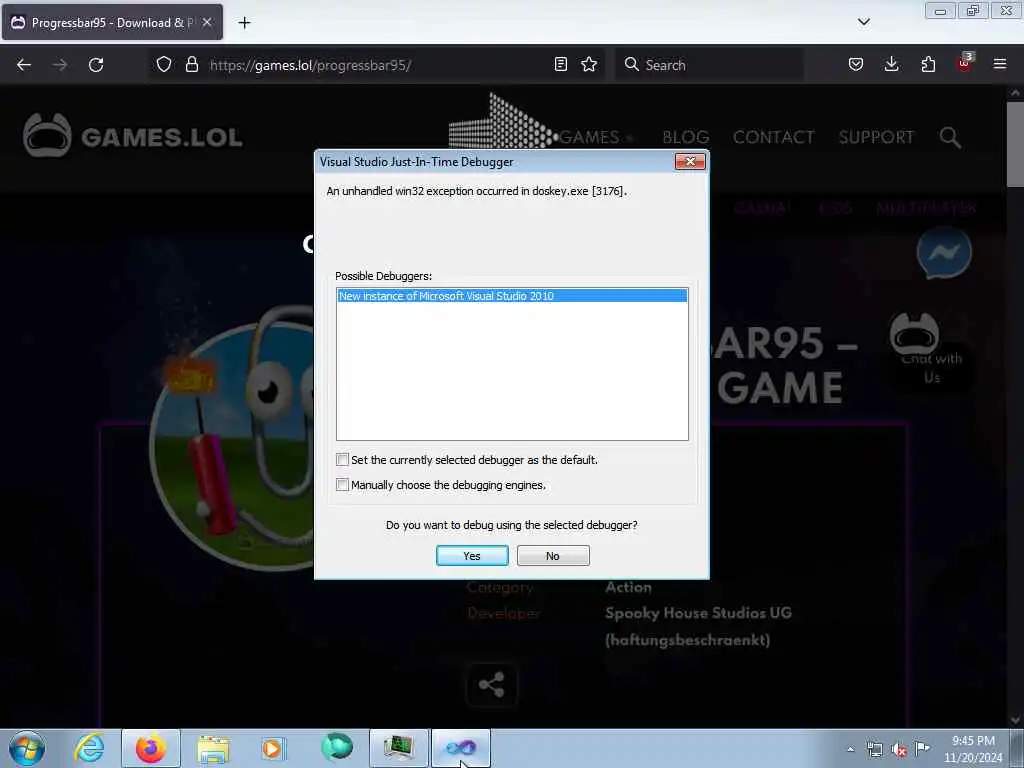Image resolution: width=1024 pixels, height=768 pixels.
Task: Click the muted volume tray icon
Action: tap(899, 750)
